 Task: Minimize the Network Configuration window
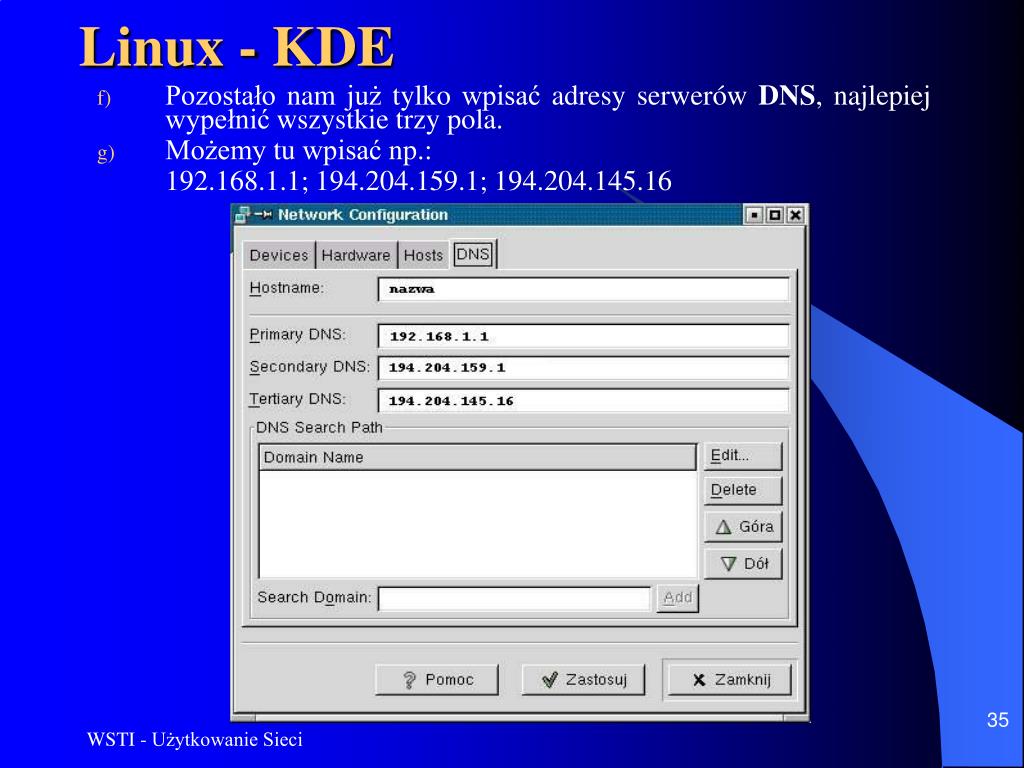(754, 215)
